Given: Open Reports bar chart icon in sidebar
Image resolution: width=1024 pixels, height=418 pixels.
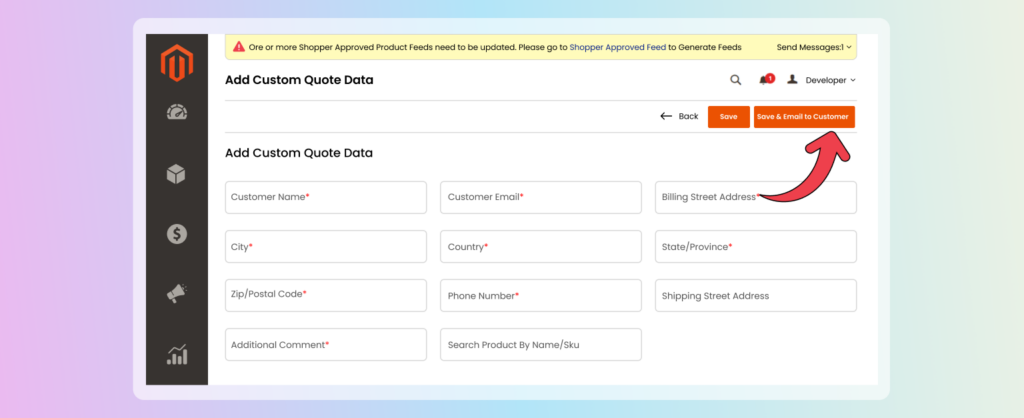Looking at the screenshot, I should 177,354.
